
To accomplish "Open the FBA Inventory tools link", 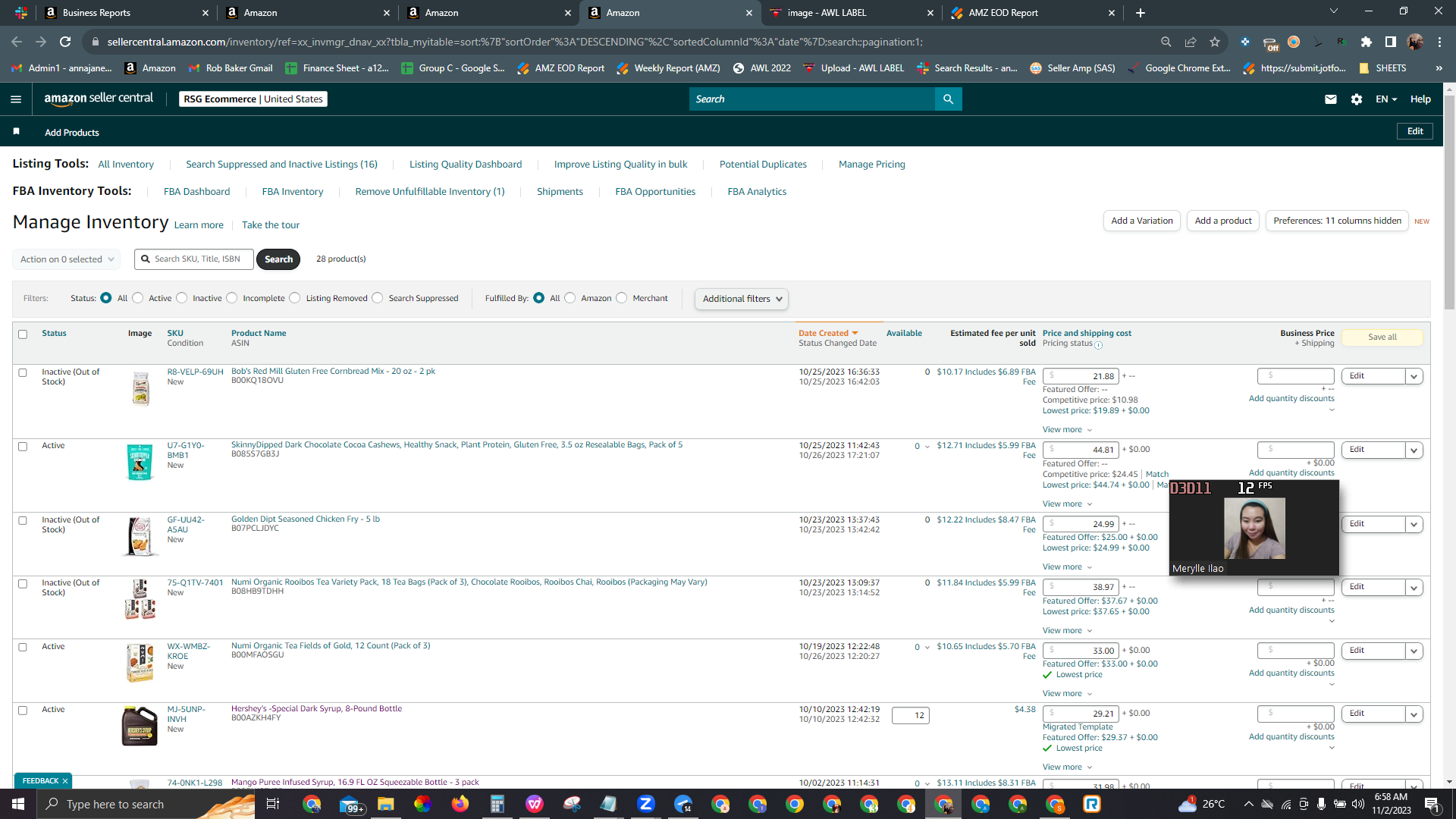I will [x=293, y=192].
